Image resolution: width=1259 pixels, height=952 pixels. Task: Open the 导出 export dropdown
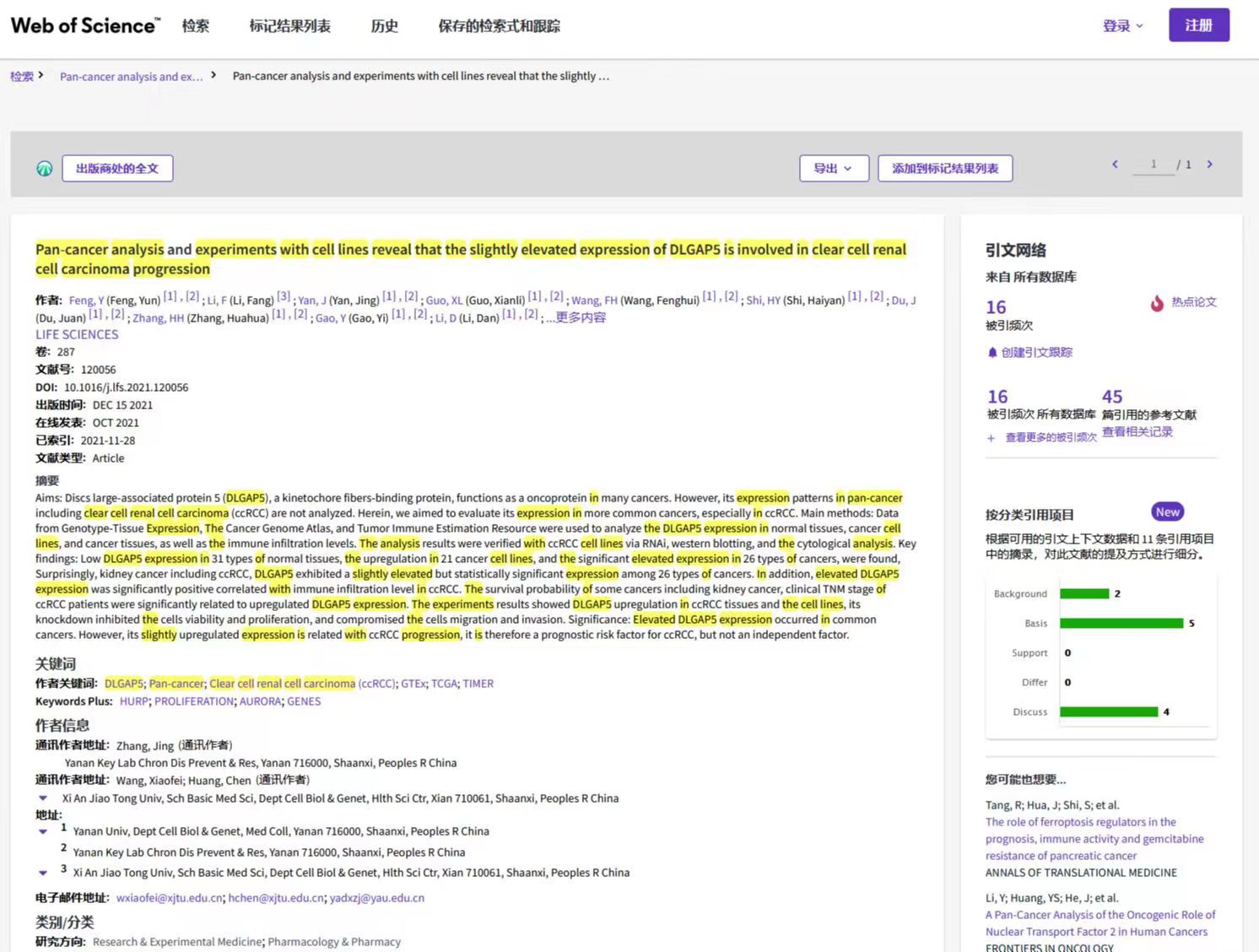(832, 169)
